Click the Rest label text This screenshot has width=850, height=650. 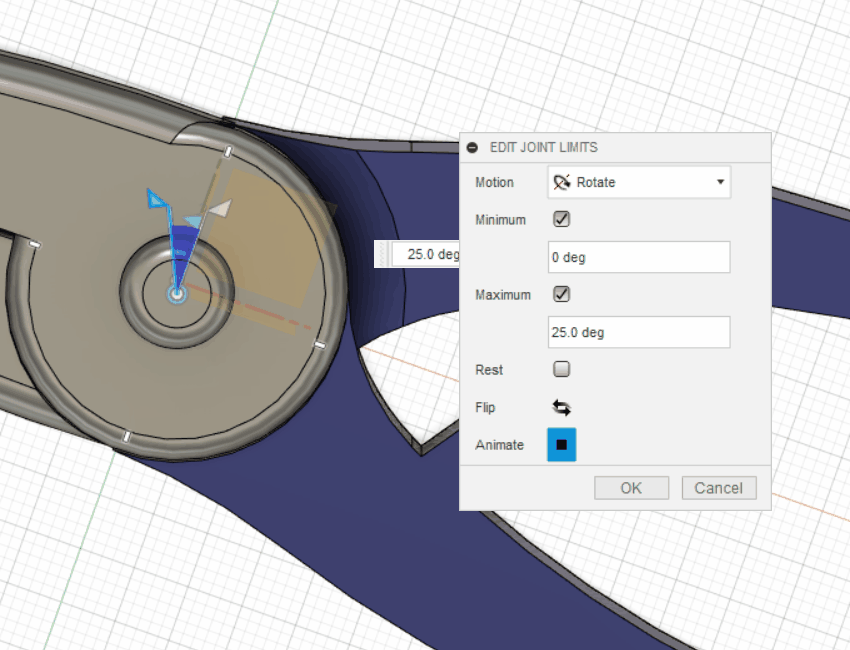tap(489, 370)
